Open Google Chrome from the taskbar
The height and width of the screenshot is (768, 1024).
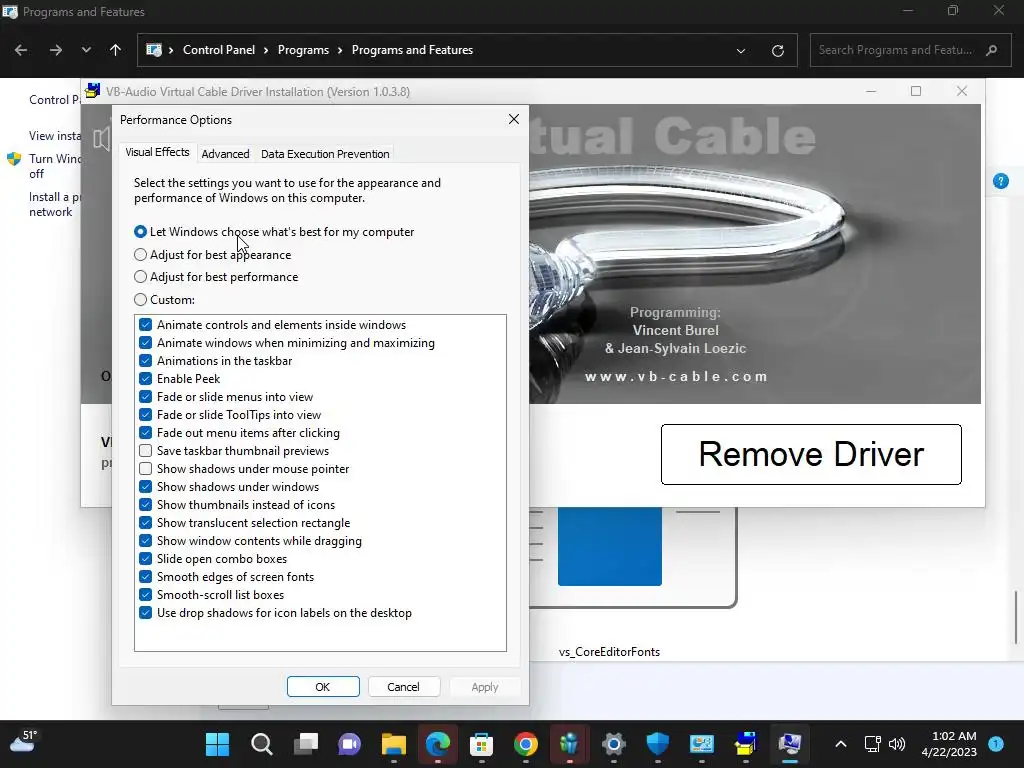tap(526, 744)
